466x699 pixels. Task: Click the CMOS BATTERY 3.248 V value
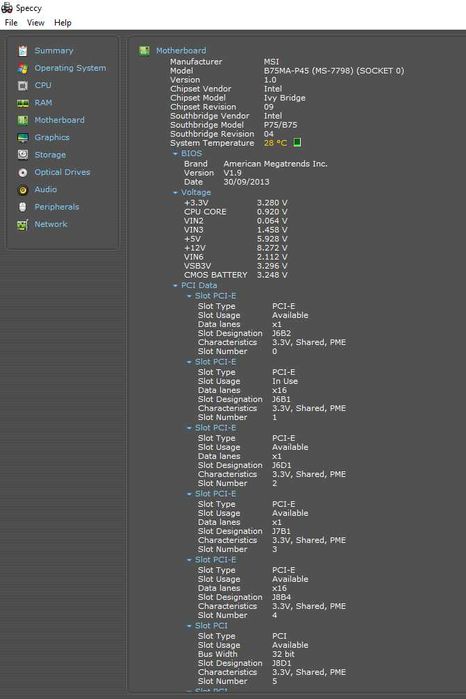272,275
